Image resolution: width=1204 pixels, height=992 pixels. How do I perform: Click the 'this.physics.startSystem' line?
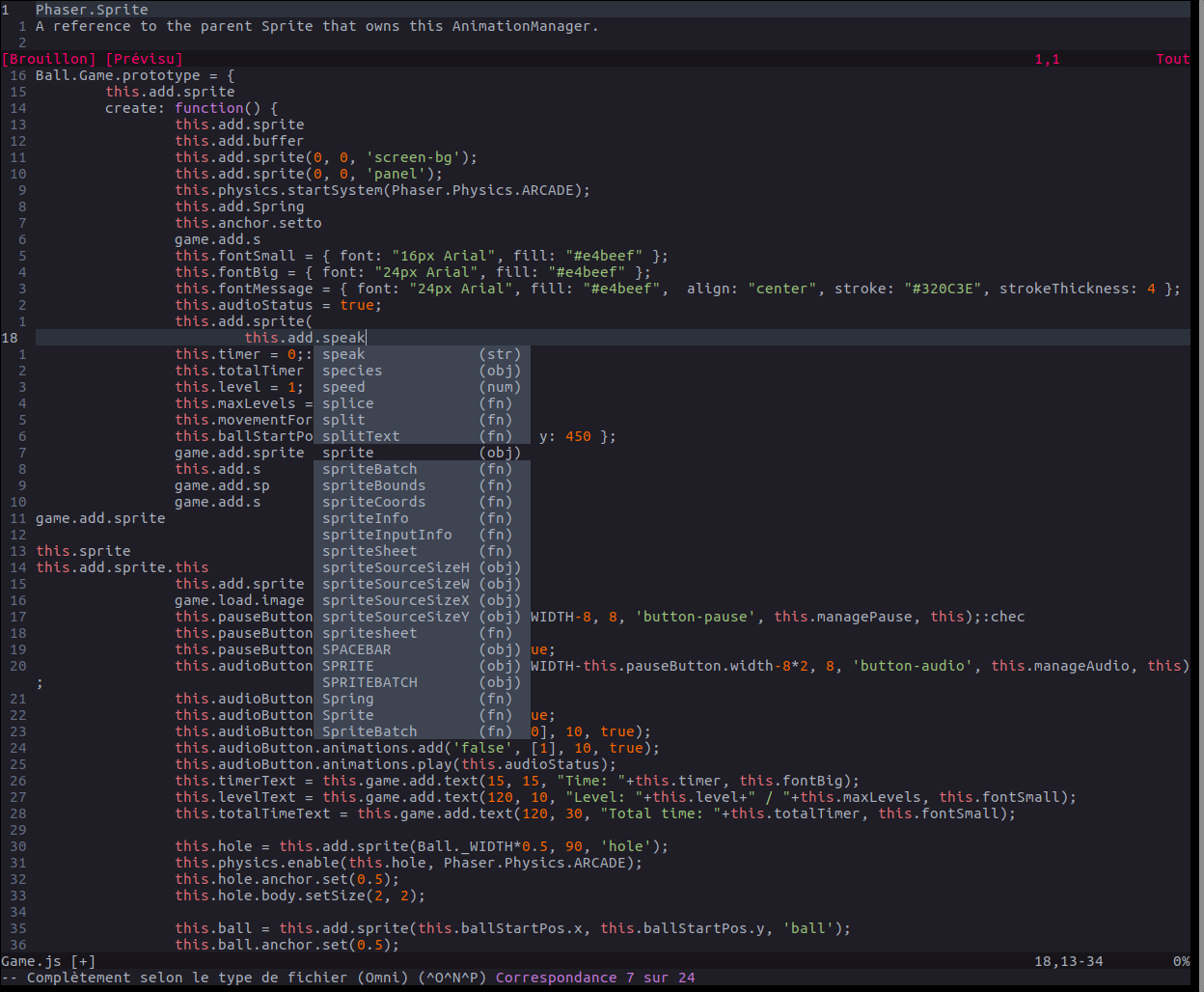[x=382, y=190]
